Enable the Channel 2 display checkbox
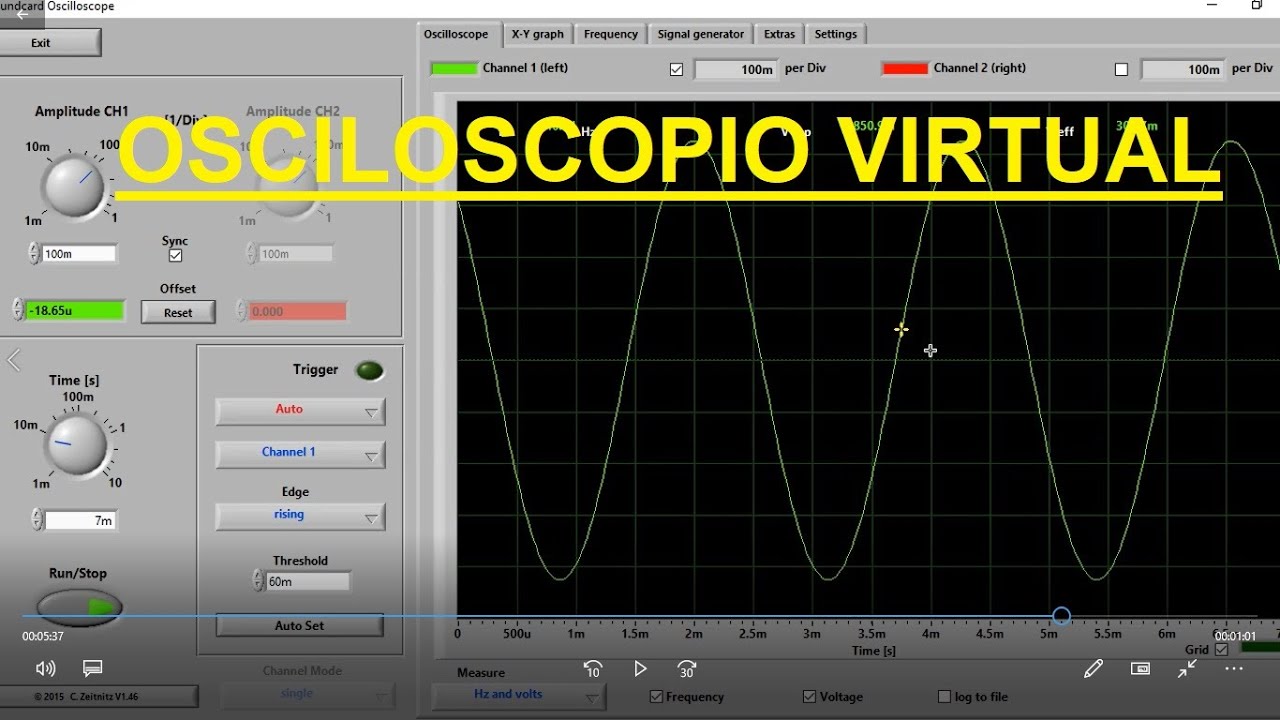The width and height of the screenshot is (1280, 720). pyautogui.click(x=1121, y=70)
